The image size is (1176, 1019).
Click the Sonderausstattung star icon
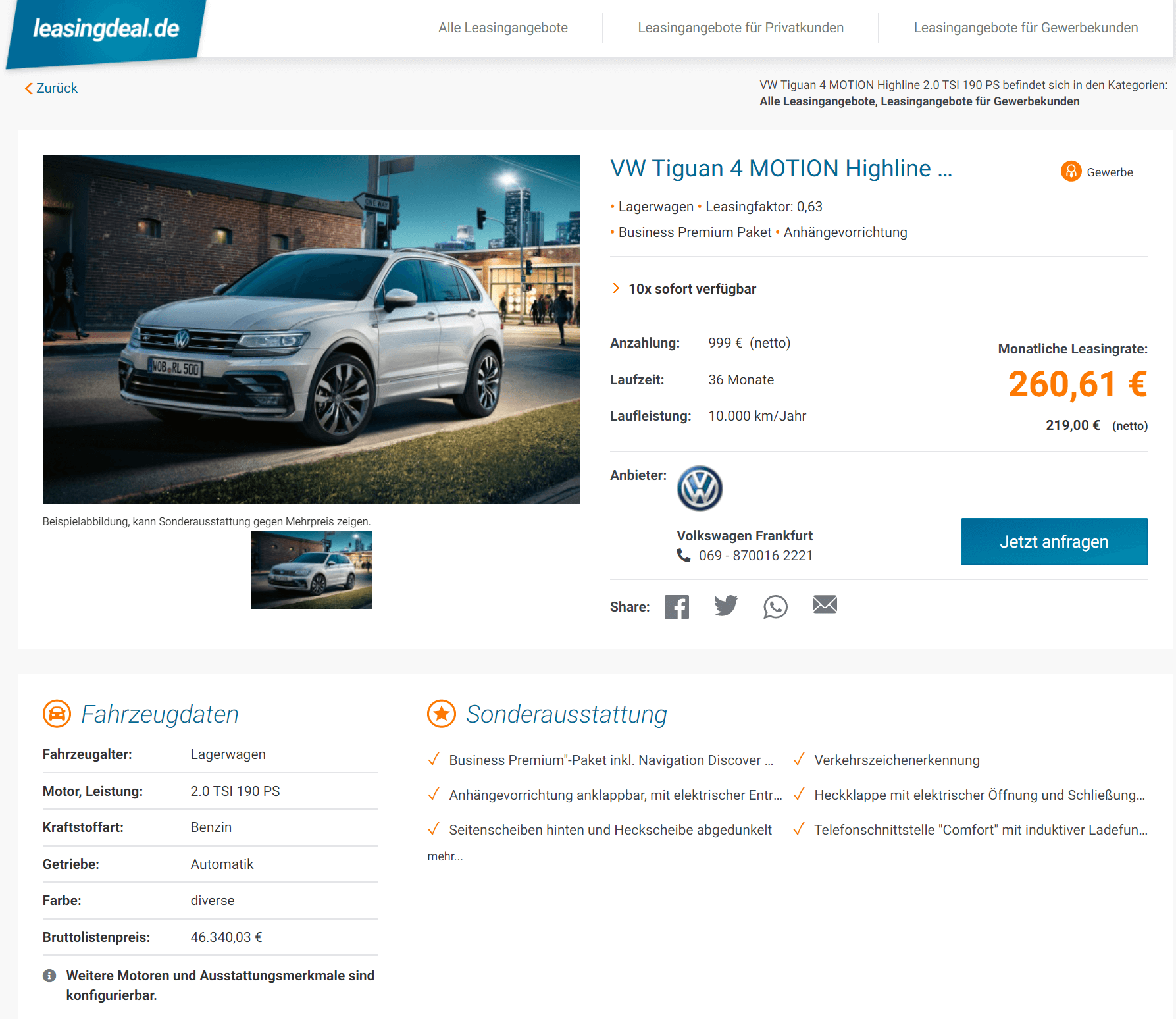click(x=442, y=714)
